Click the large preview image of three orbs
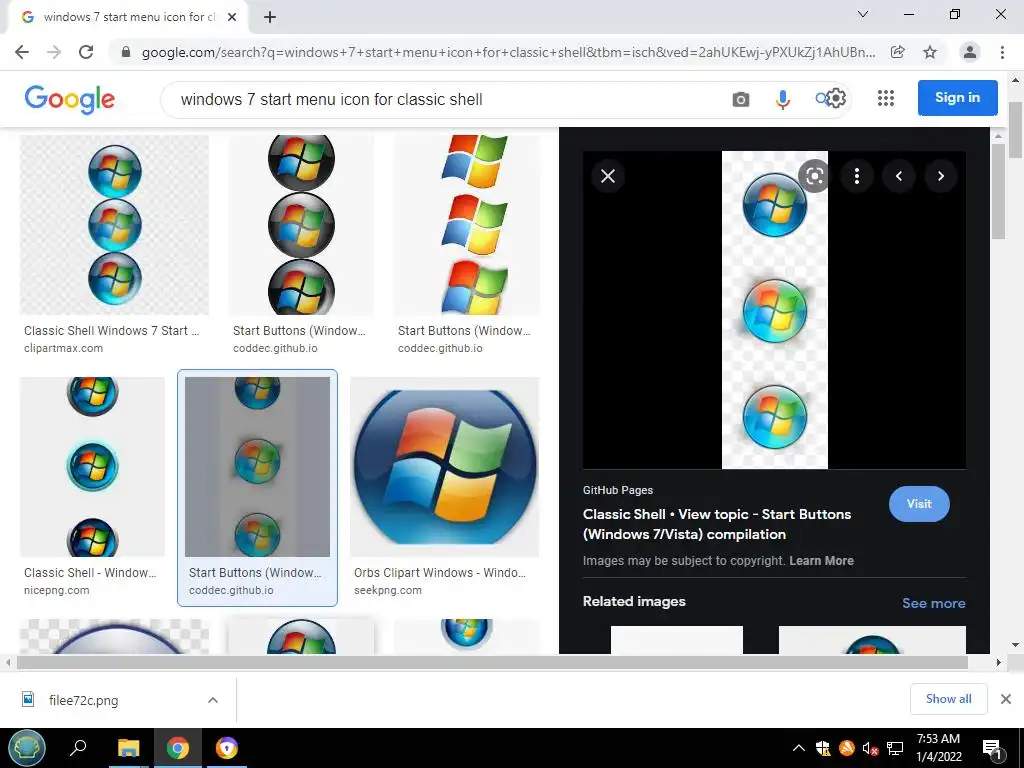This screenshot has width=1024, height=768. (775, 310)
